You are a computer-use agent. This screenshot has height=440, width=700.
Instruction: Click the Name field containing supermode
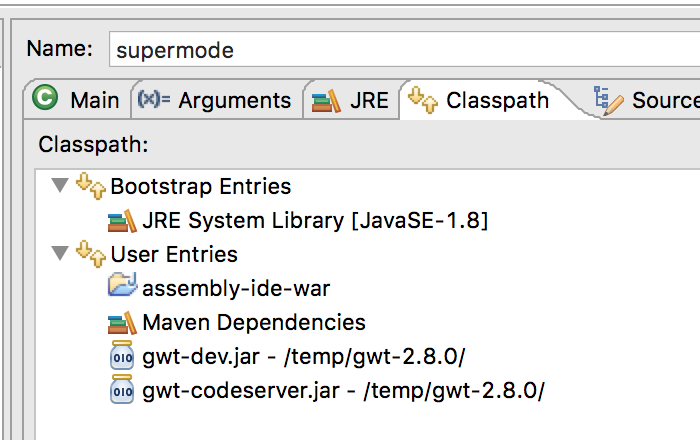[x=404, y=50]
